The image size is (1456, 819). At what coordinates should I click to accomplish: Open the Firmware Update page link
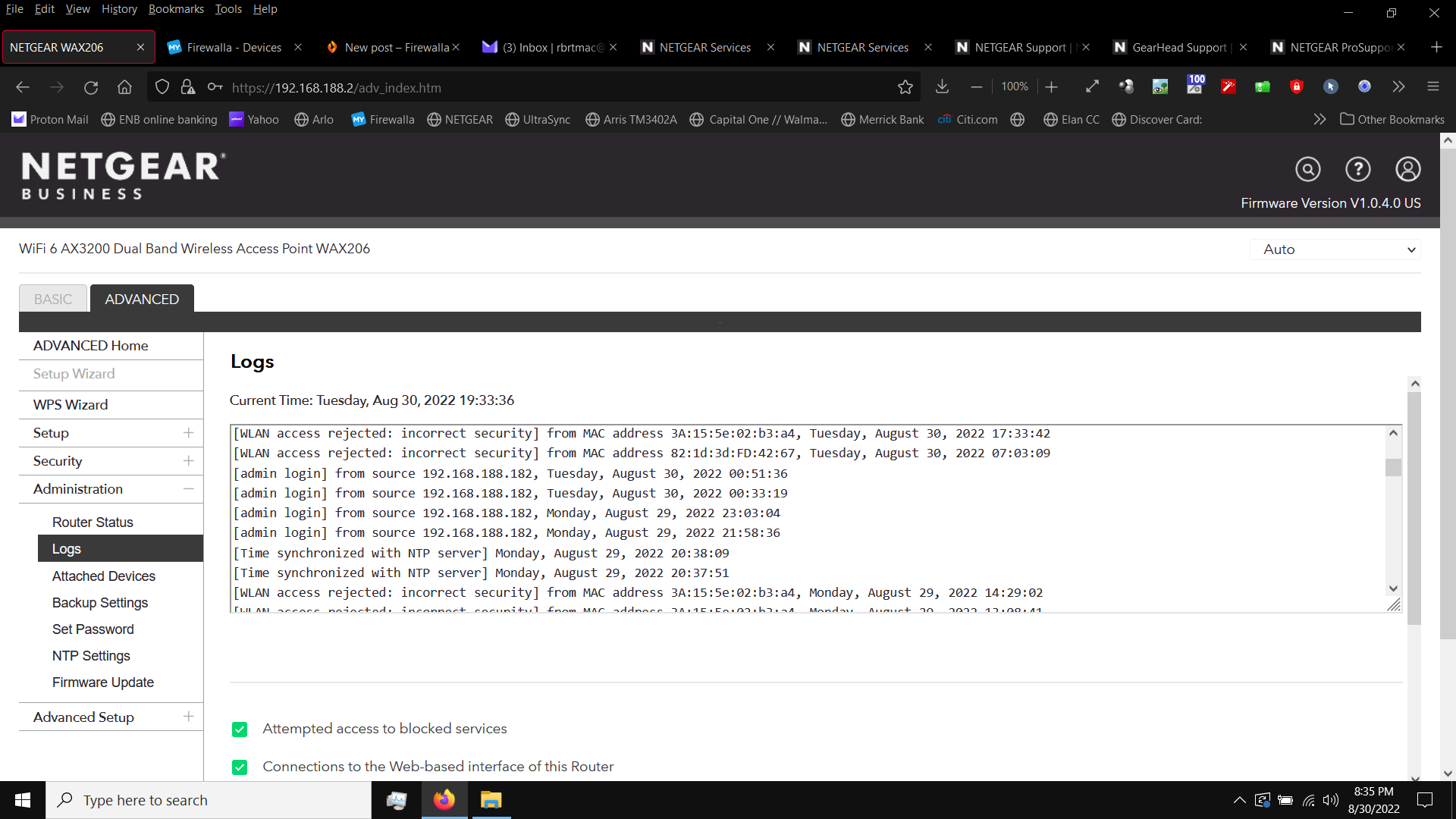[103, 682]
